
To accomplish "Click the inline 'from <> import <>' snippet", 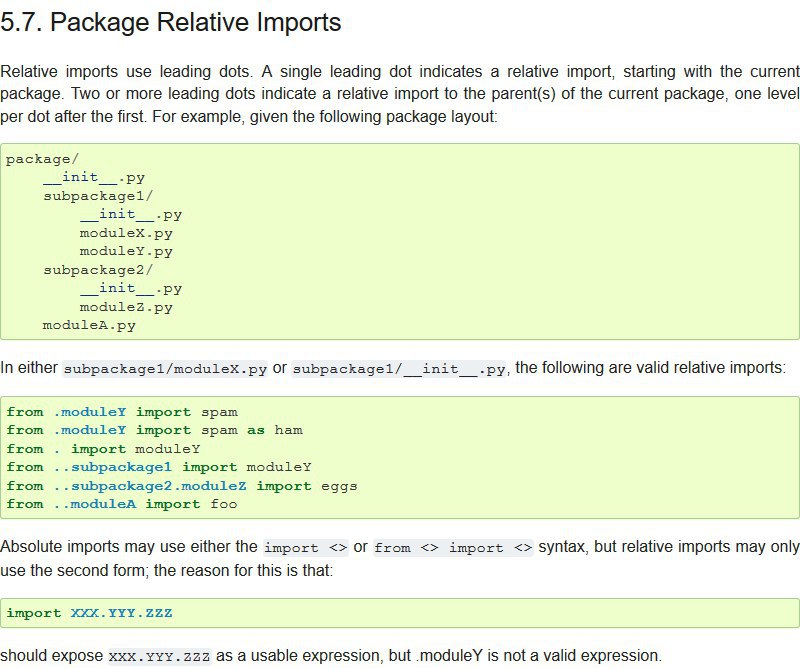I will point(453,548).
